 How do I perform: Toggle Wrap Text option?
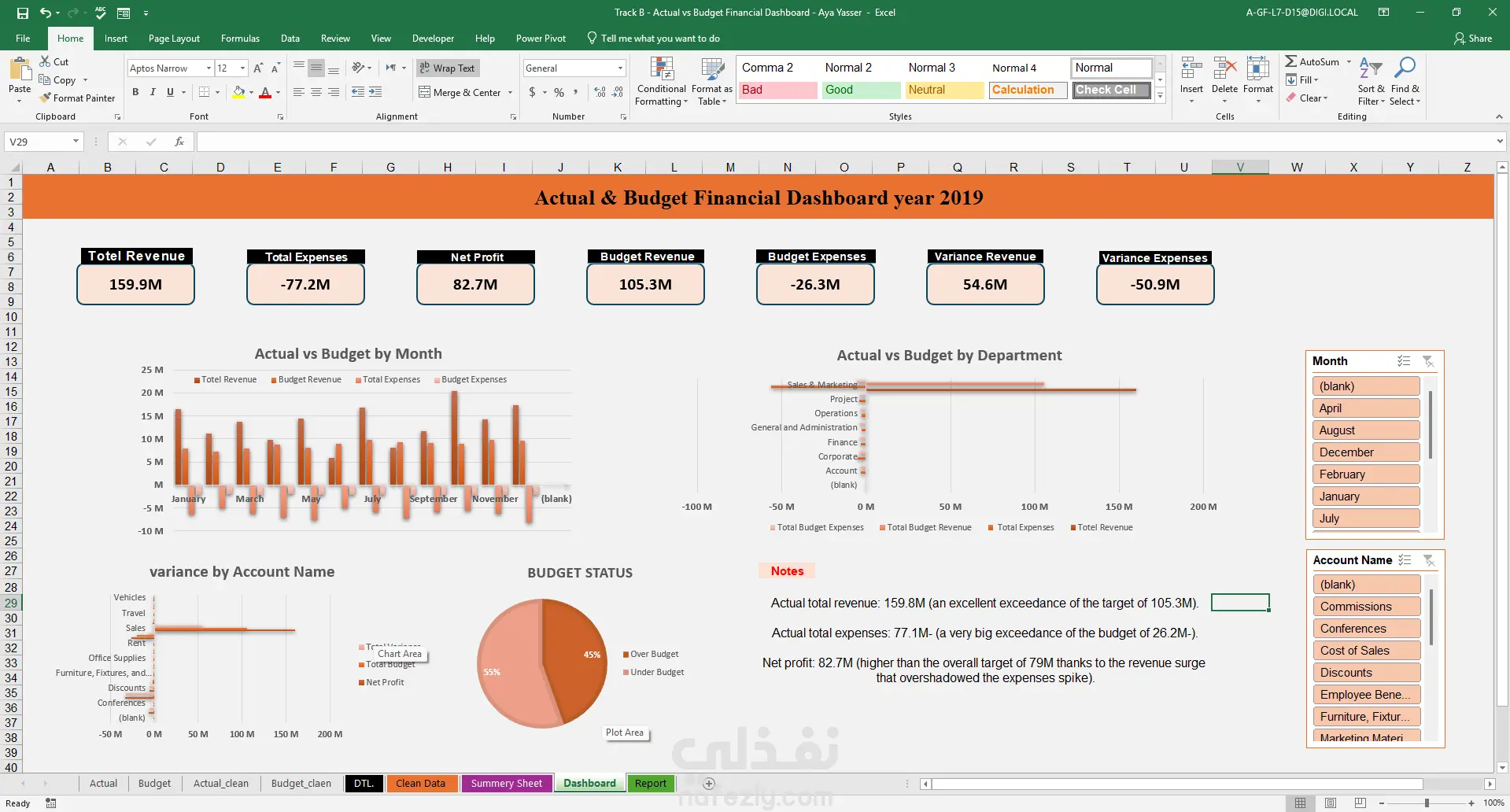(x=447, y=68)
